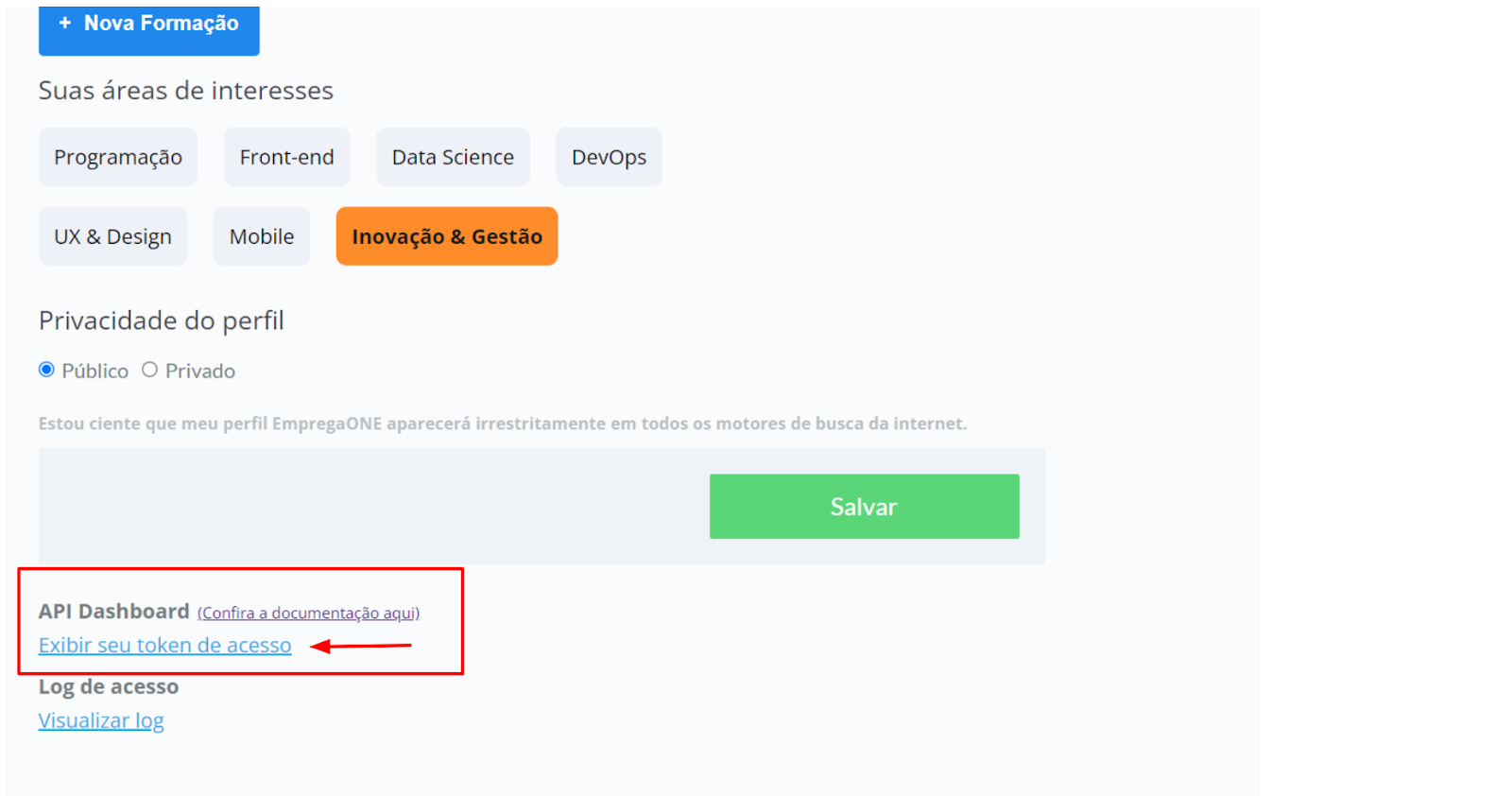Toggle the Programação interest tag
Screen dimensions: 1512x796
[x=117, y=156]
